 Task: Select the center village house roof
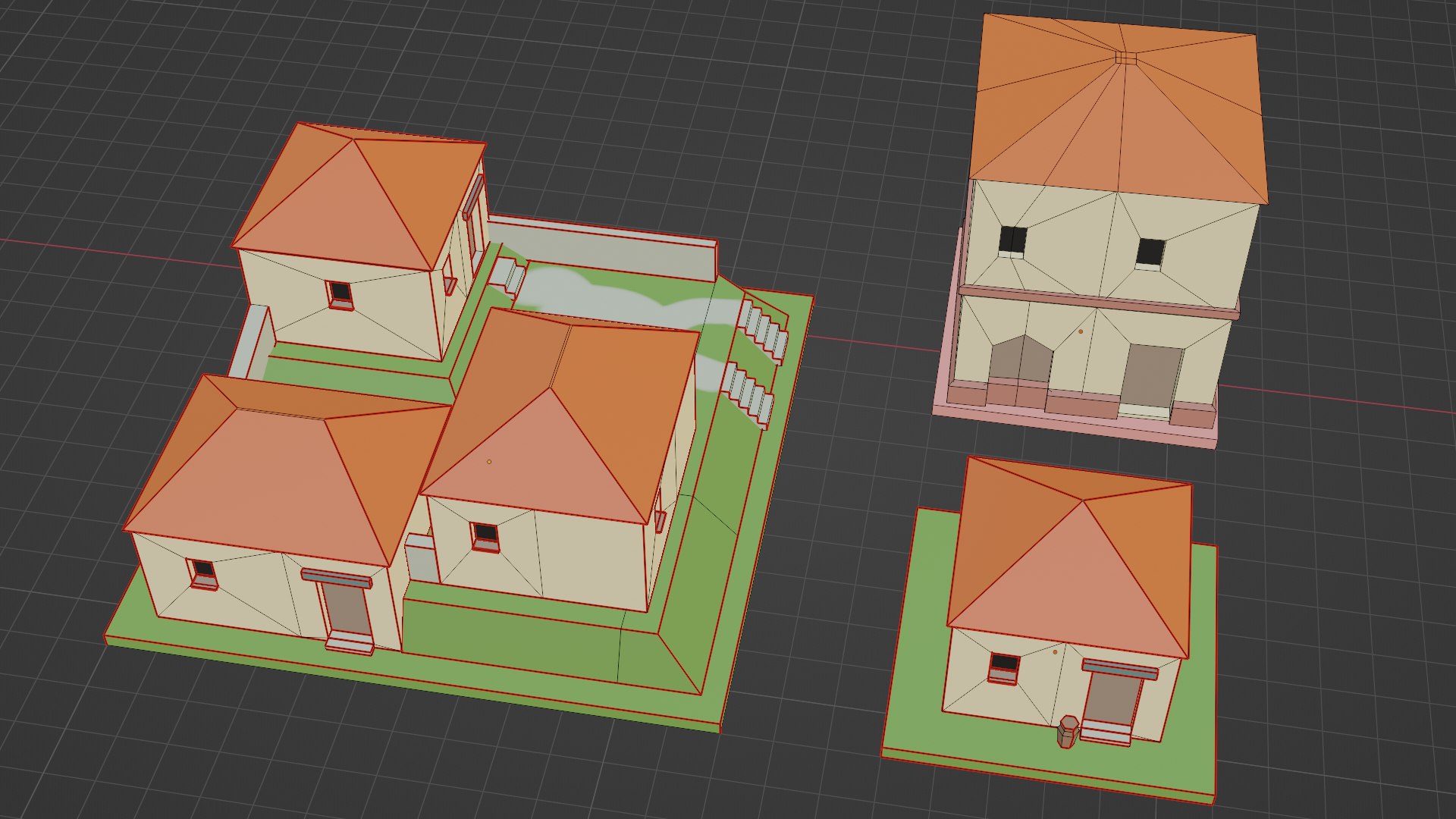click(x=561, y=417)
